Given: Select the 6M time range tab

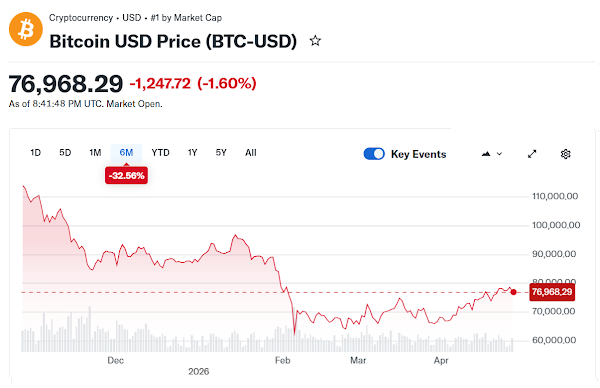Looking at the screenshot, I should click(x=126, y=153).
